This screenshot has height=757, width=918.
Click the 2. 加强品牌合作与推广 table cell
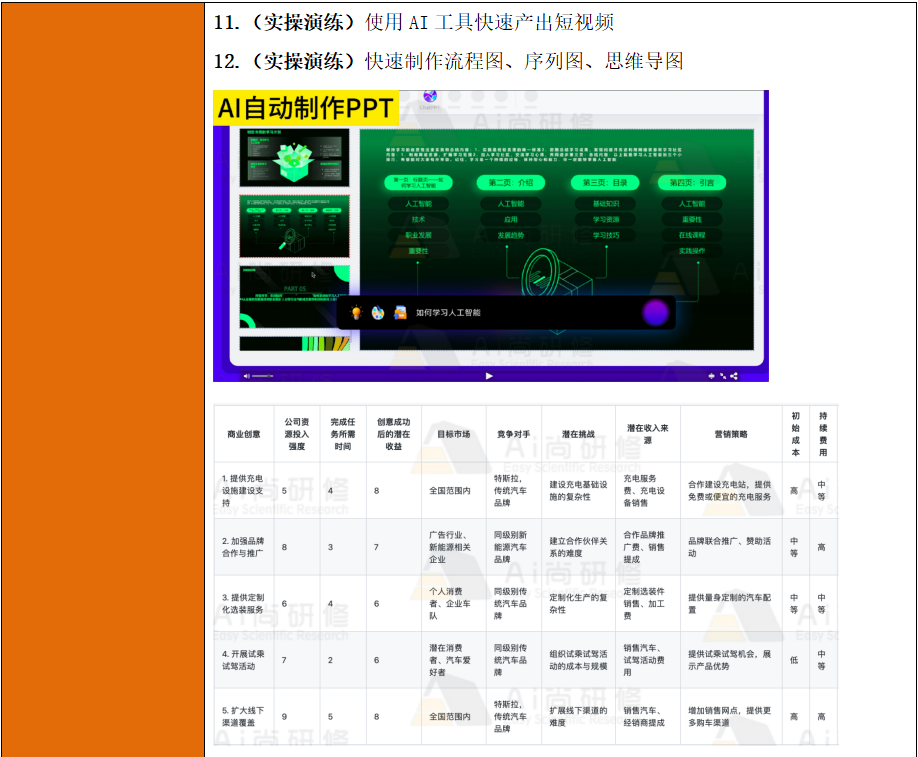tap(243, 547)
